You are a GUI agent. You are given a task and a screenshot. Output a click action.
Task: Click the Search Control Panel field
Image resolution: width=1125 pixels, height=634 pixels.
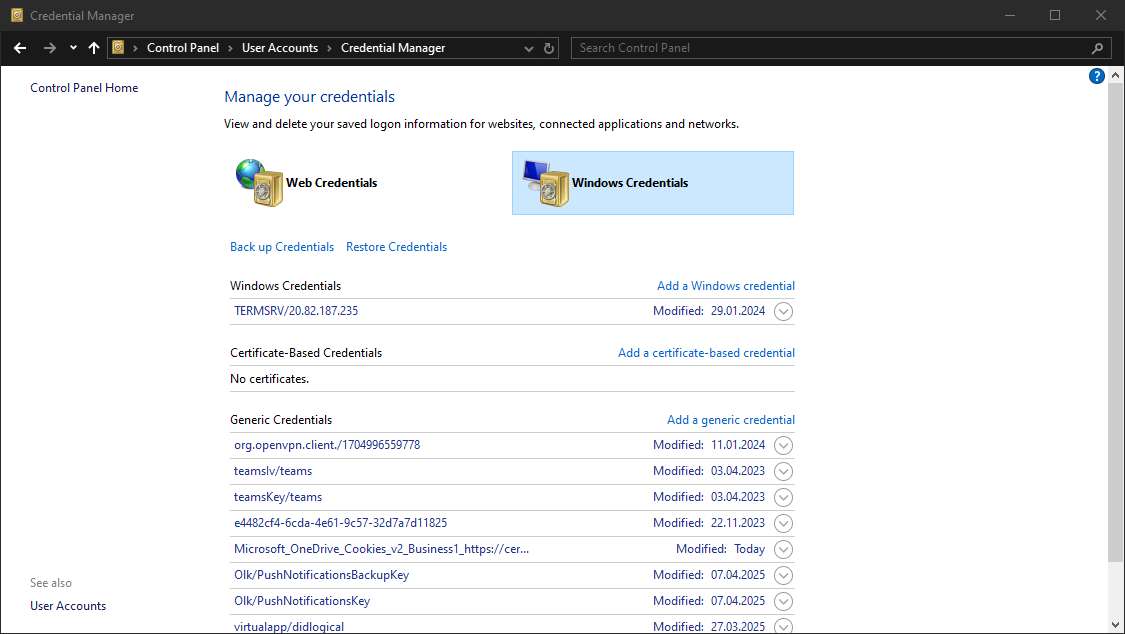tap(830, 48)
